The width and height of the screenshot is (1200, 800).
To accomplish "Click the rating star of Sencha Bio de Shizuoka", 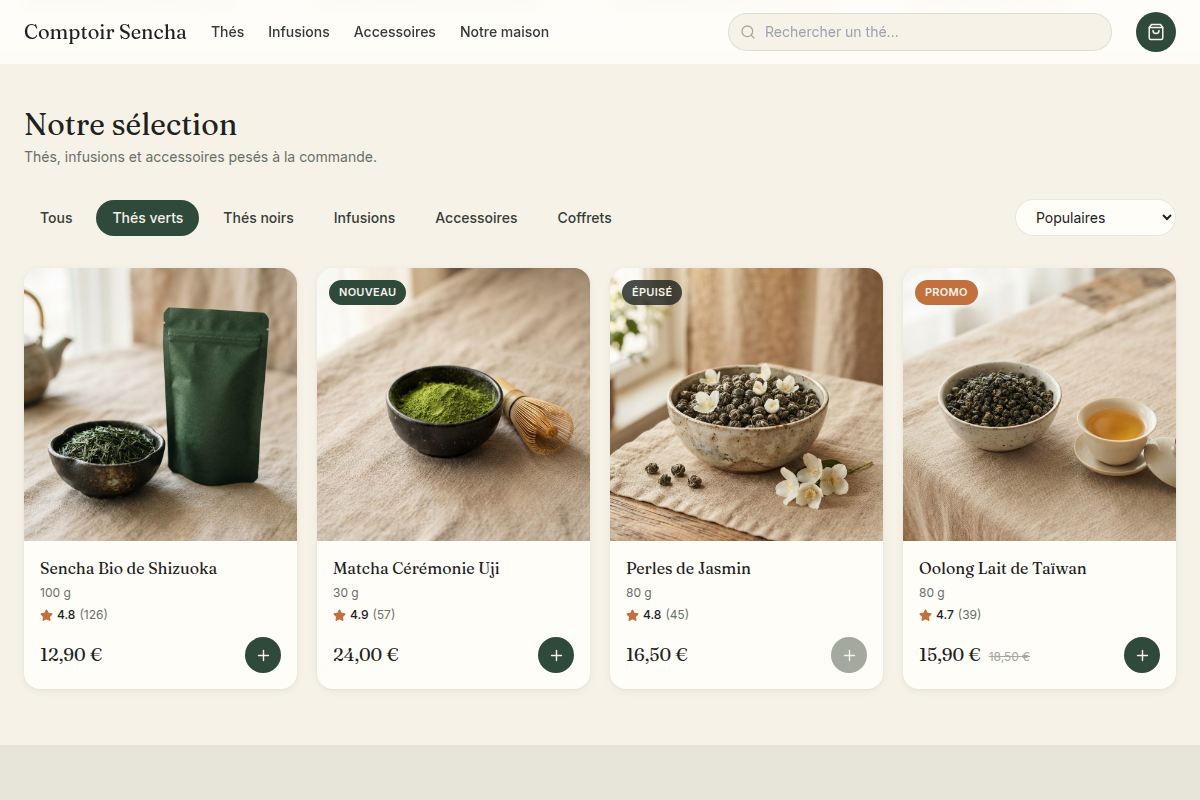I will coord(46,615).
